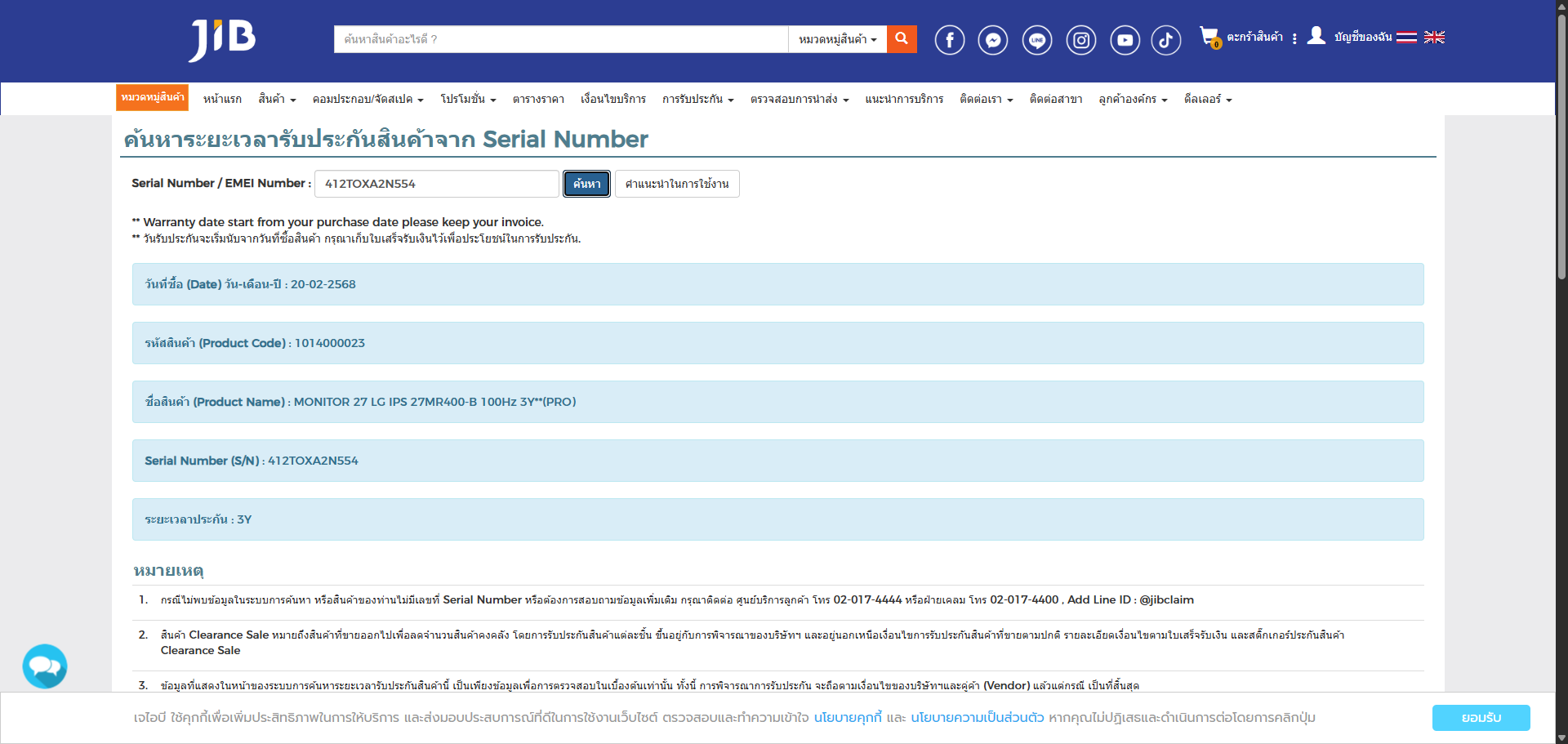Viewport: 1568px width, 744px height.
Task: Click the Serial Number / EMEI input field
Action: 437,184
